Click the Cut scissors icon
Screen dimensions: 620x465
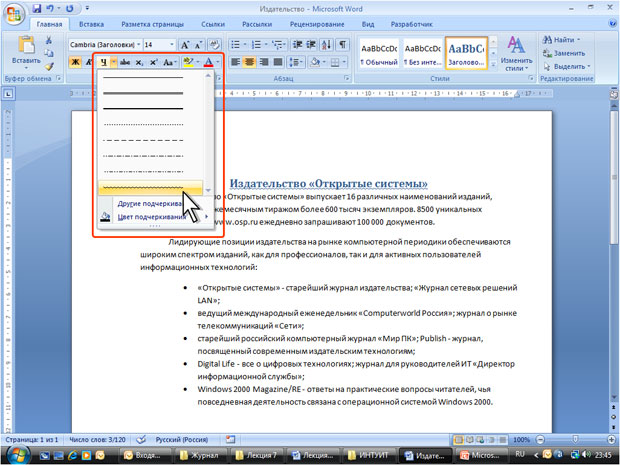click(x=49, y=40)
